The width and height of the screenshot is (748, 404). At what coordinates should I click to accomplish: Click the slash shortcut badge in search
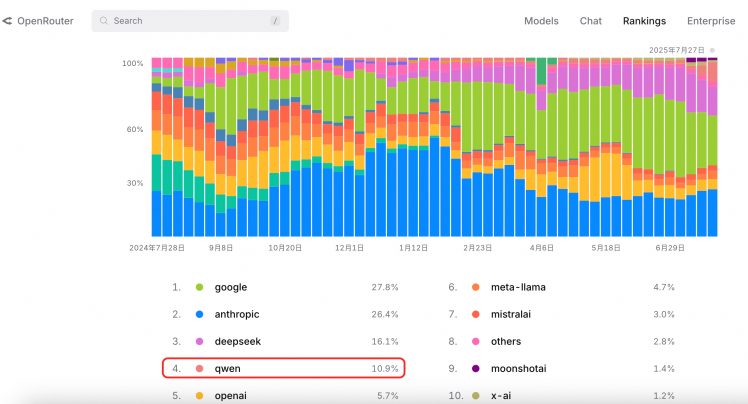(275, 21)
